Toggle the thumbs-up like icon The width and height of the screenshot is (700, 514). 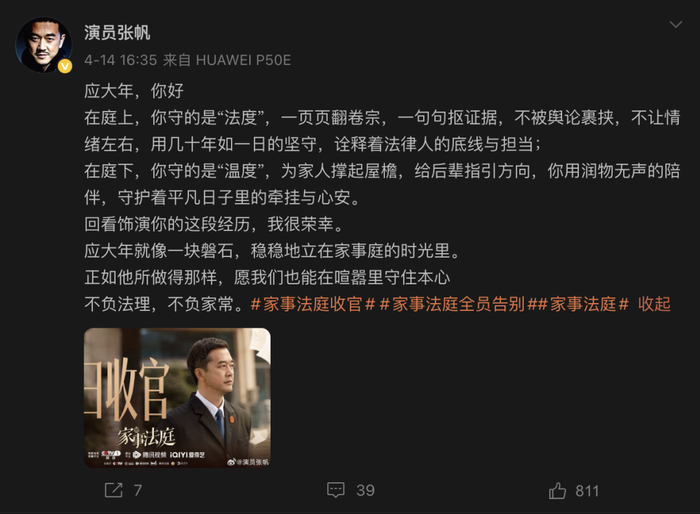557,490
